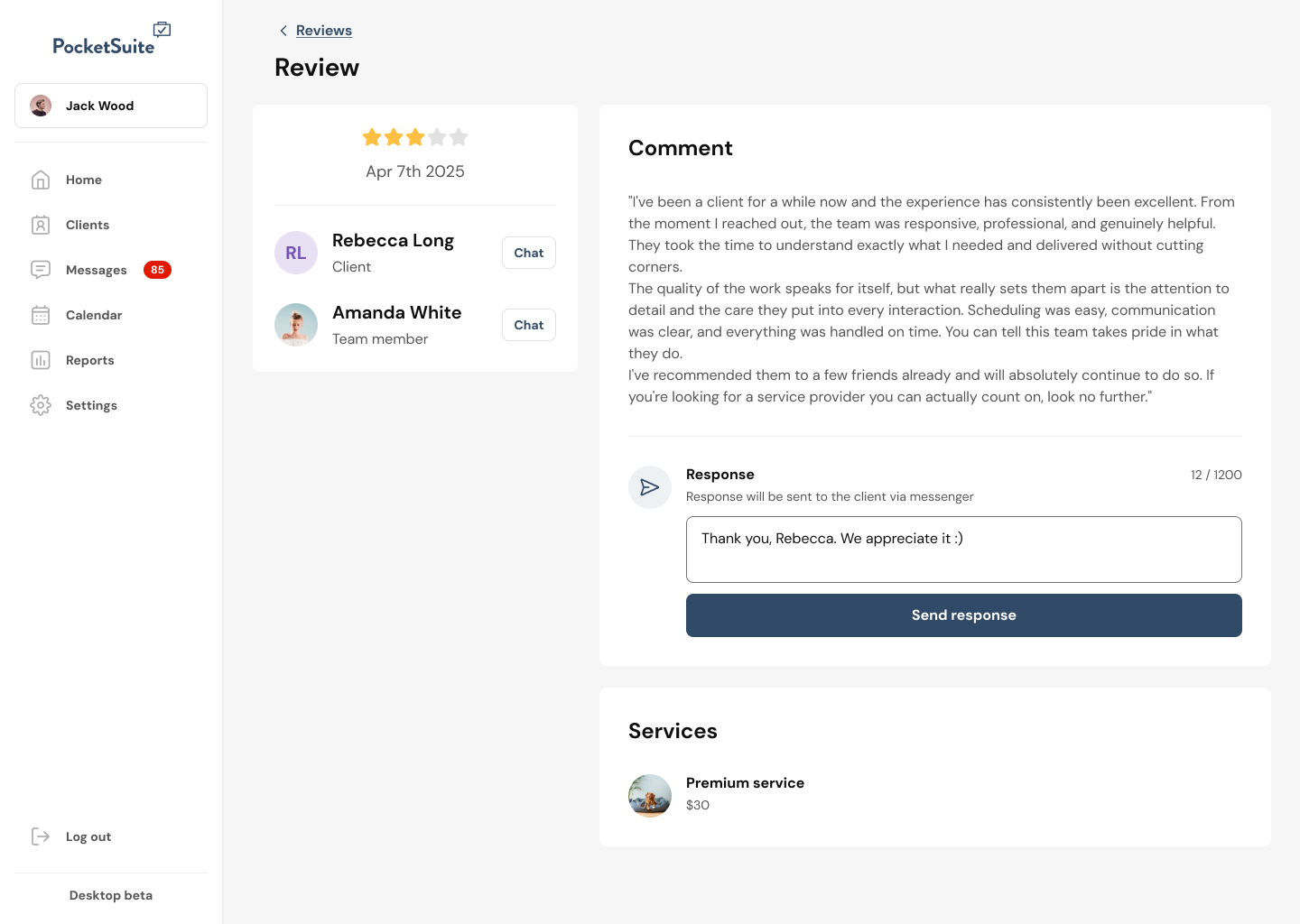The height and width of the screenshot is (924, 1300).
Task: Send the response to client
Action: pos(964,615)
